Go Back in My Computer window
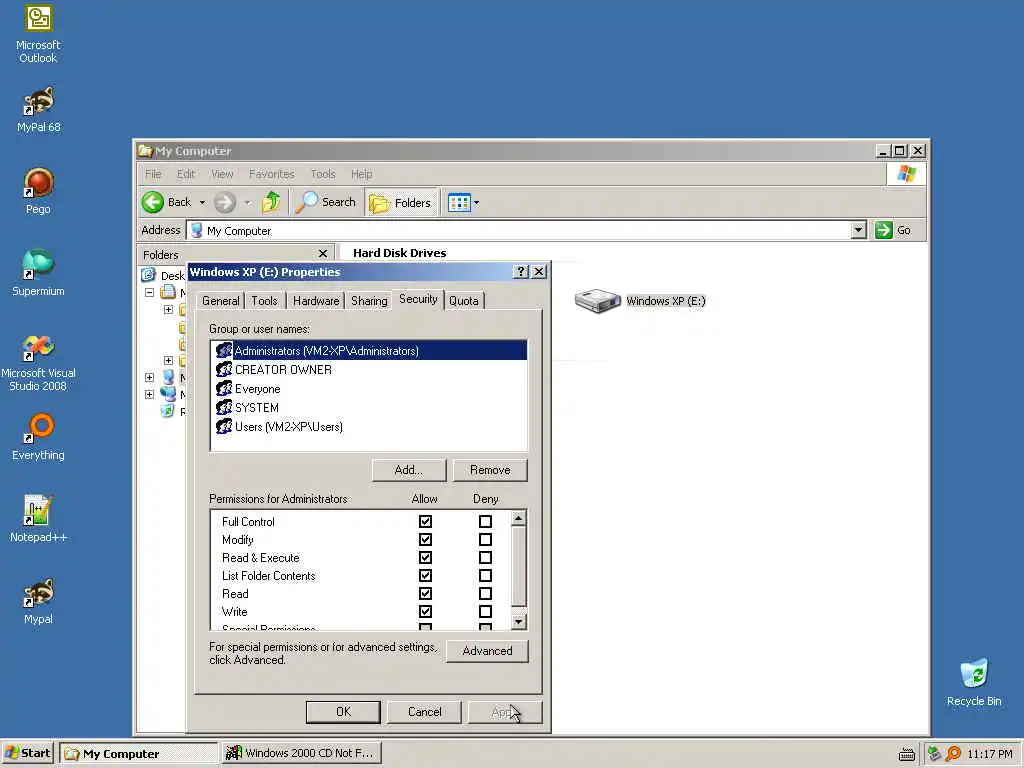The image size is (1024, 768). coord(167,202)
